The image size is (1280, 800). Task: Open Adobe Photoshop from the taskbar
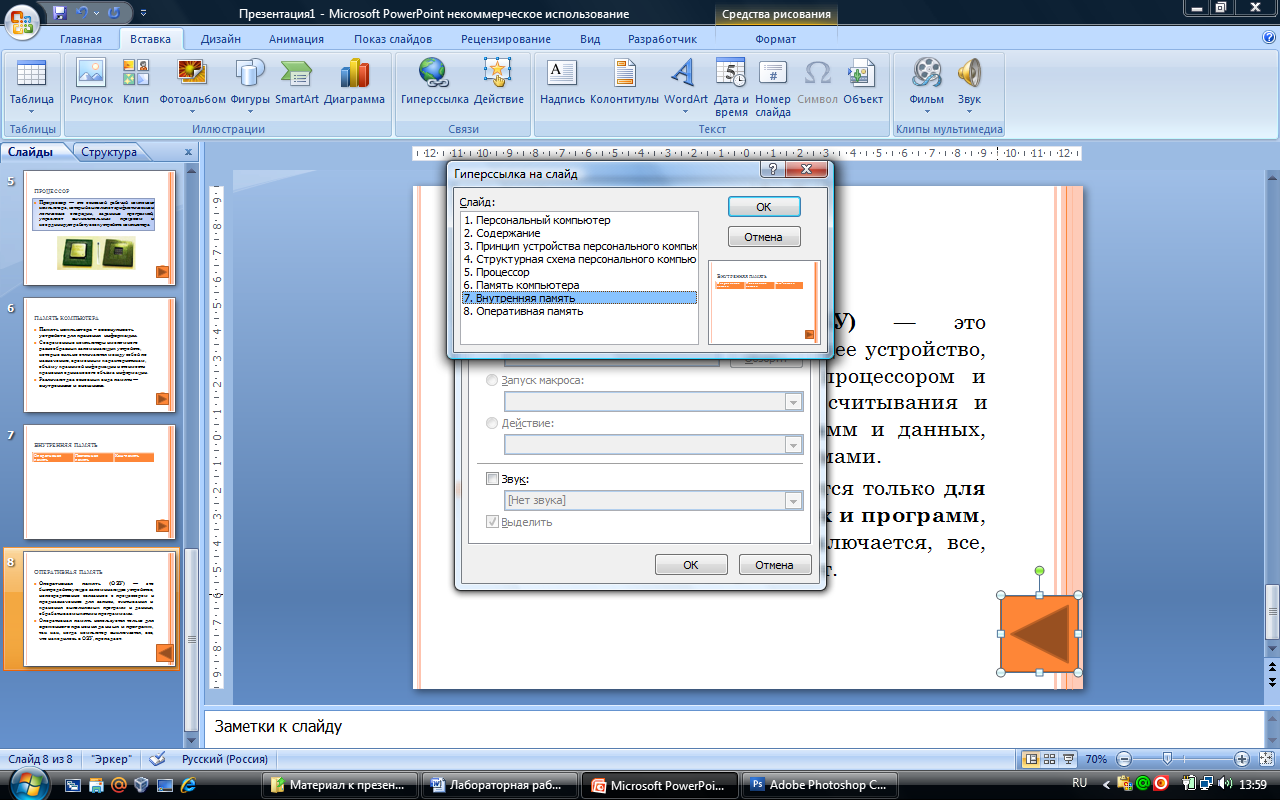818,785
